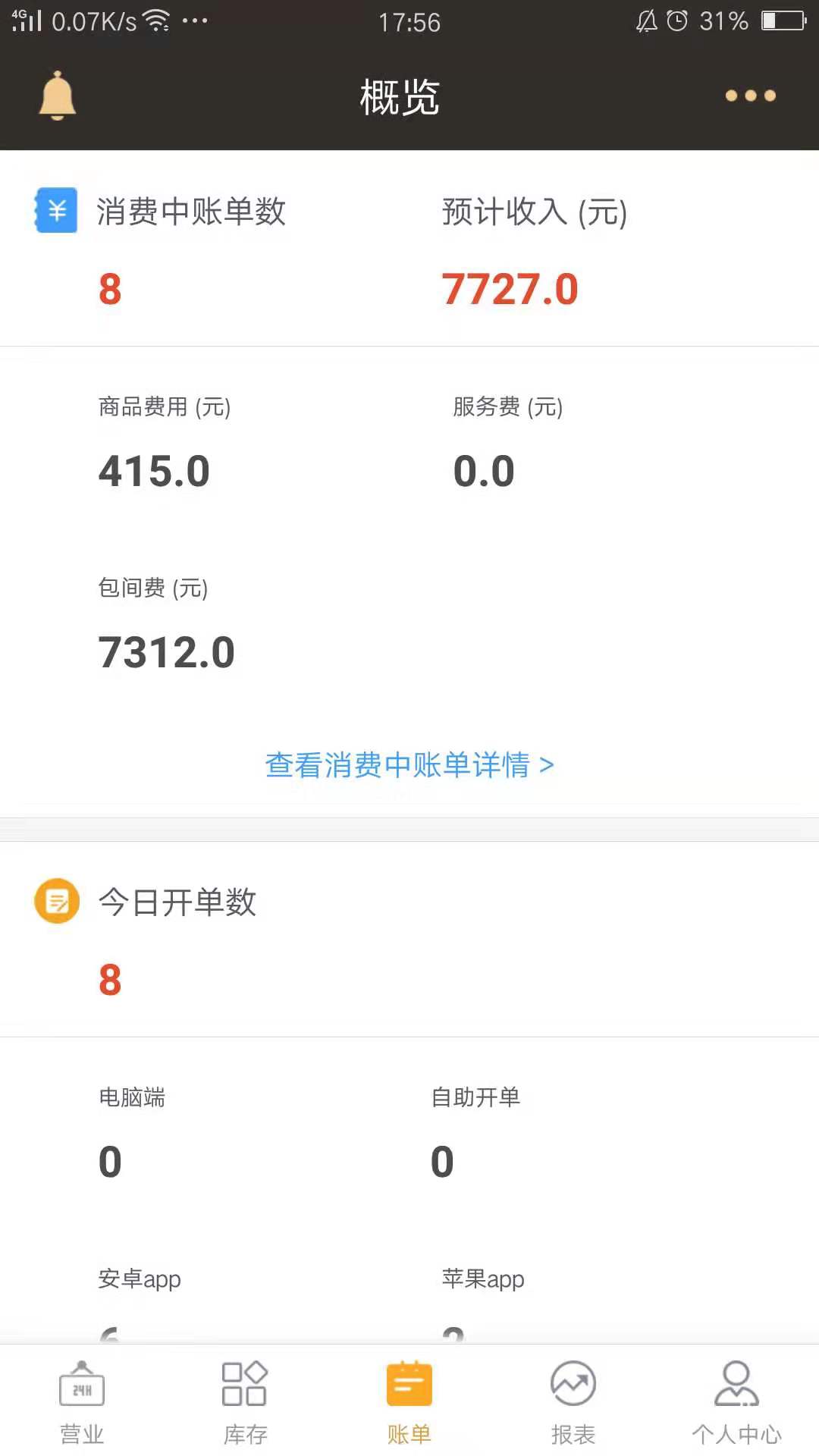Tap the blue yuan bill icon
Screen dimensions: 819x1456
pyautogui.click(x=56, y=210)
